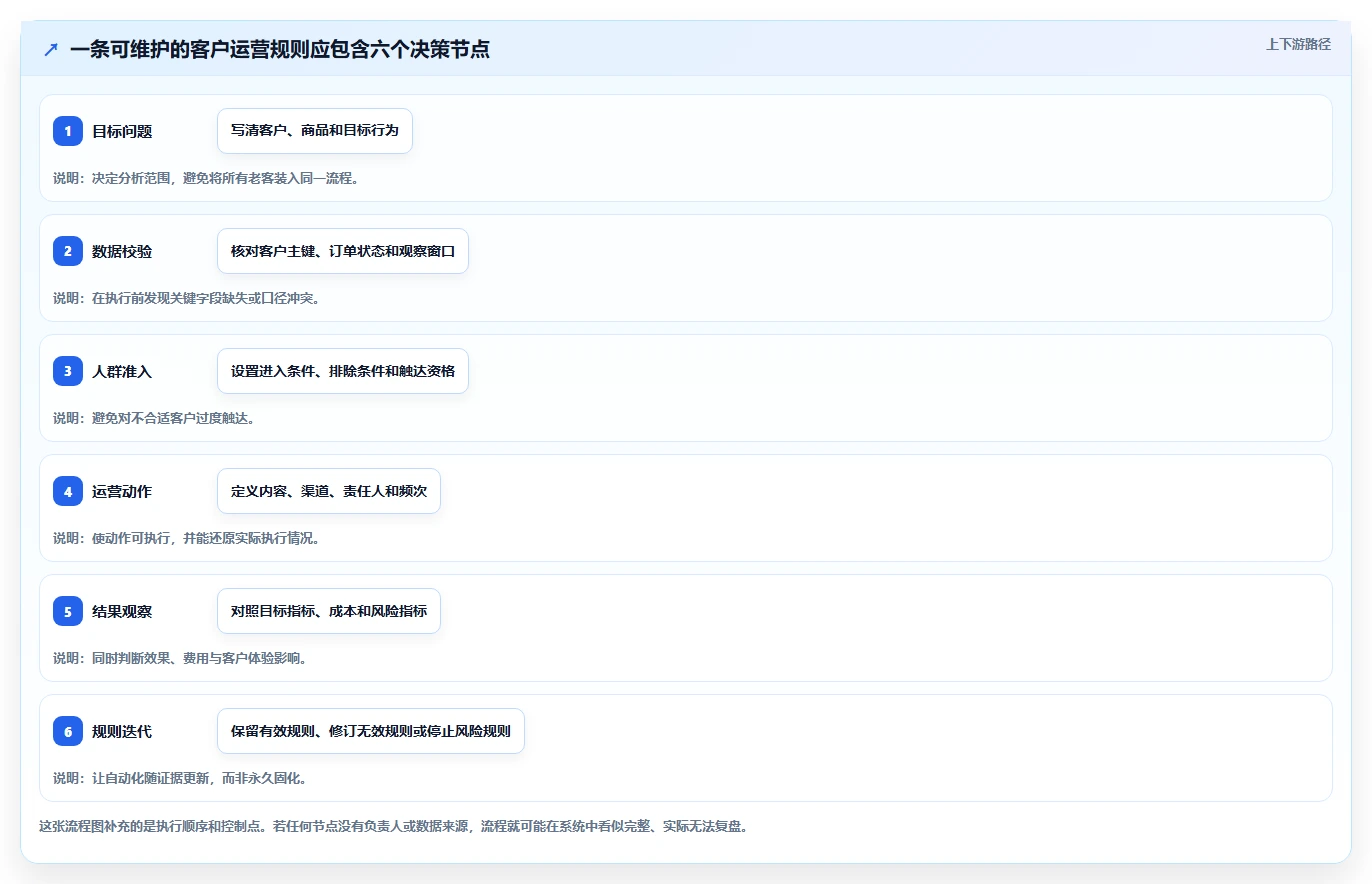Open the 写清客户、商品和目标行为 chip

point(315,131)
